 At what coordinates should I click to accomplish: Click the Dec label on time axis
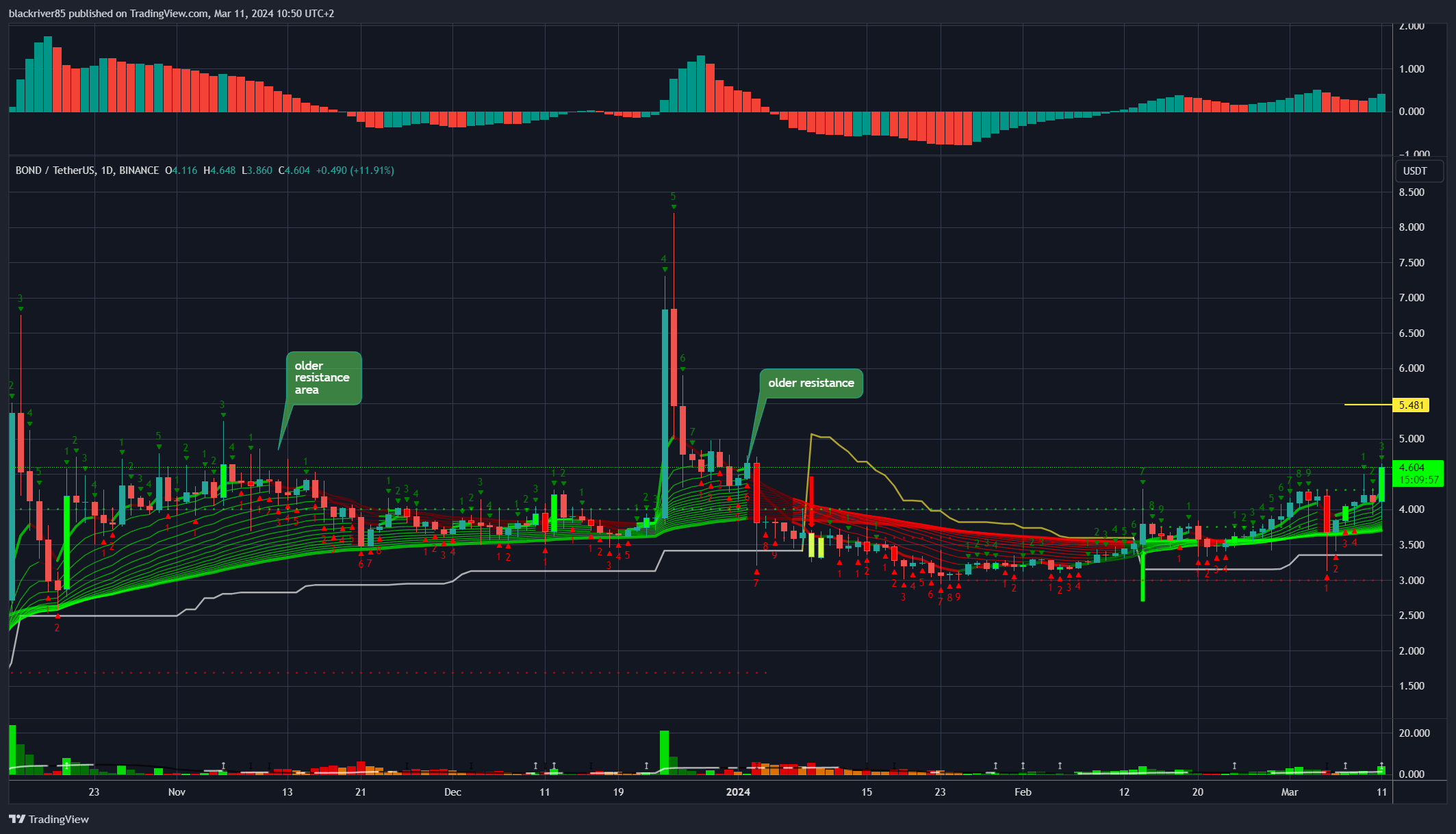coord(452,792)
